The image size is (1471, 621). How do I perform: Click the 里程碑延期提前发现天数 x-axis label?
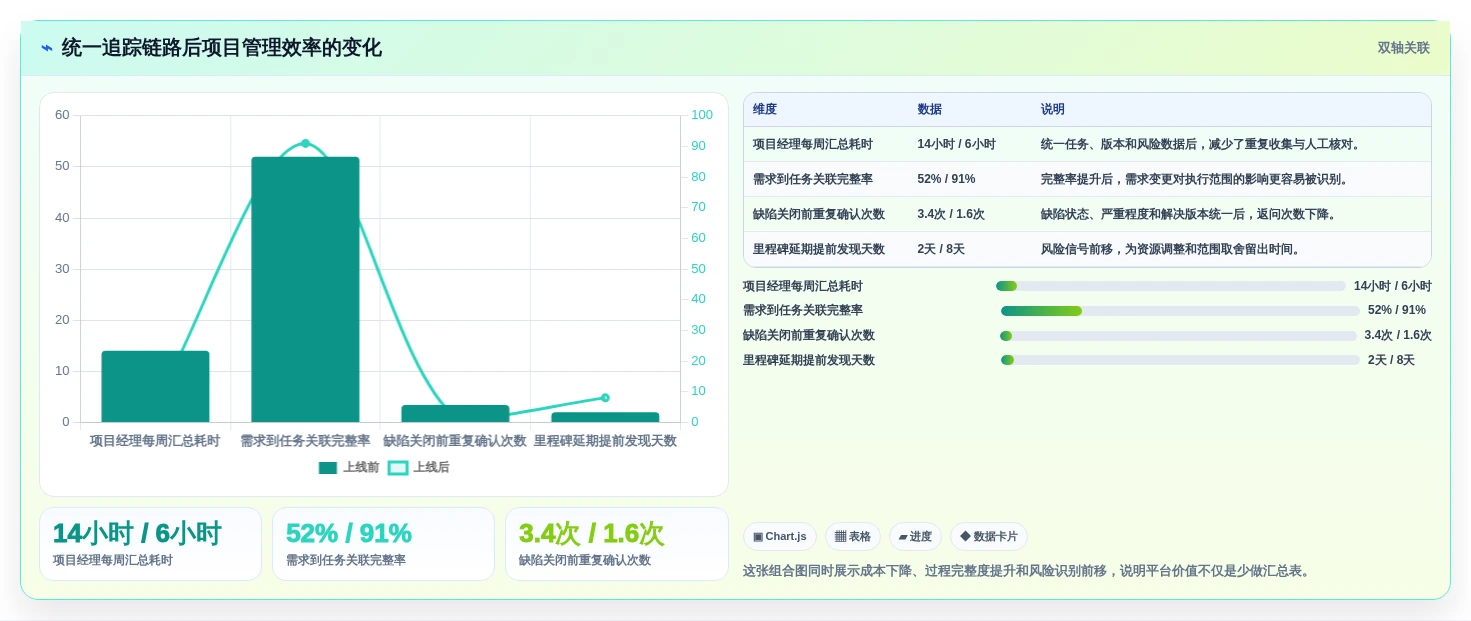[605, 441]
